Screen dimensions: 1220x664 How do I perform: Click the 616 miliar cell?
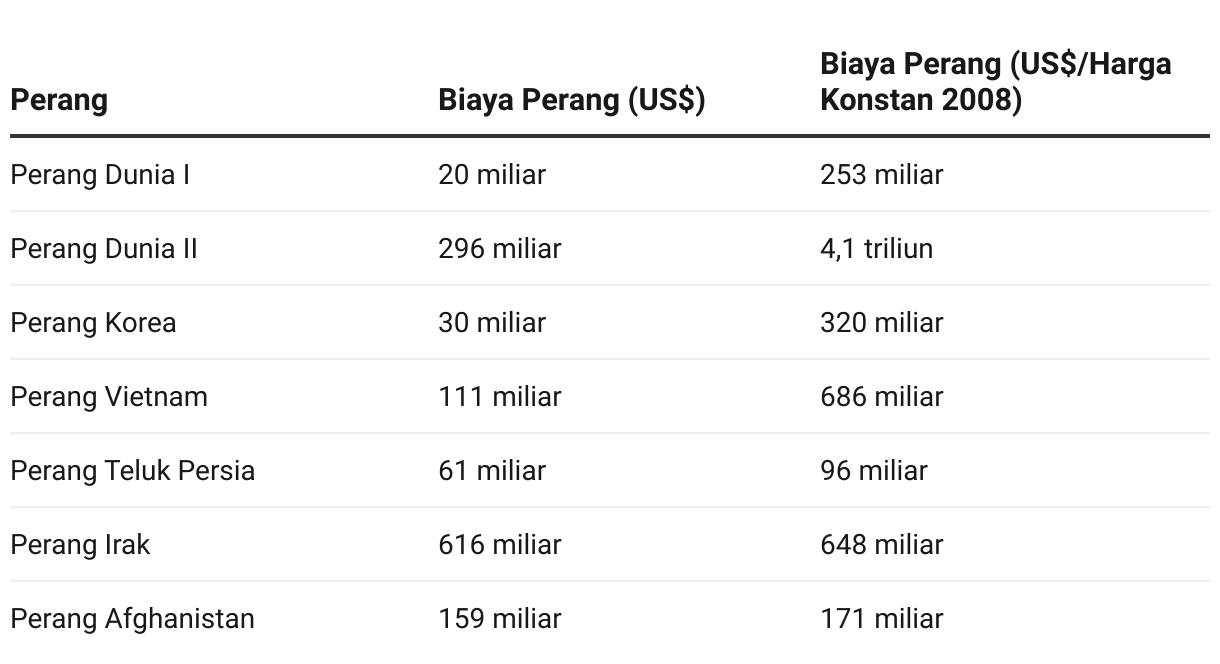[x=500, y=545]
